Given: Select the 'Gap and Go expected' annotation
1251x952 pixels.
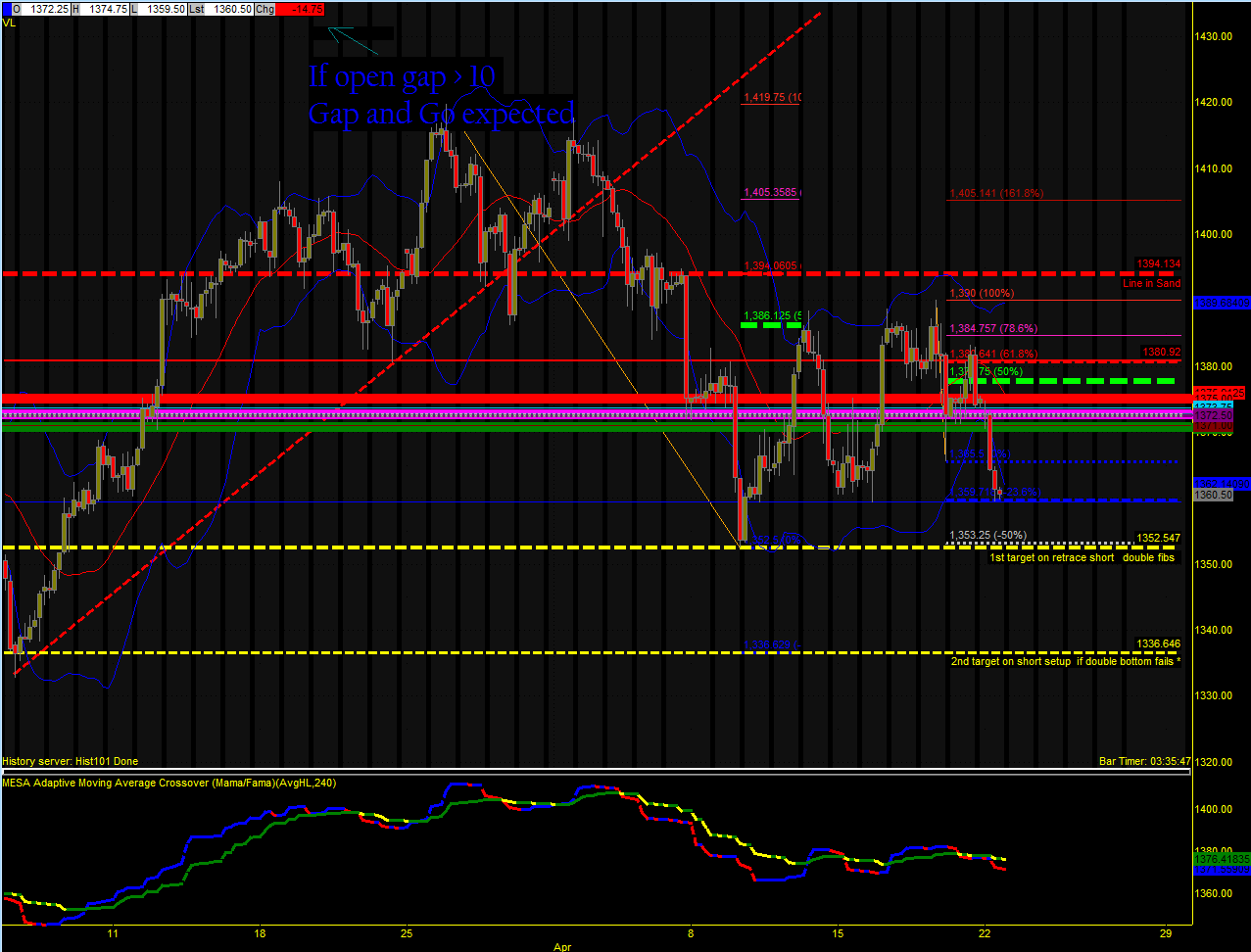Looking at the screenshot, I should [441, 113].
